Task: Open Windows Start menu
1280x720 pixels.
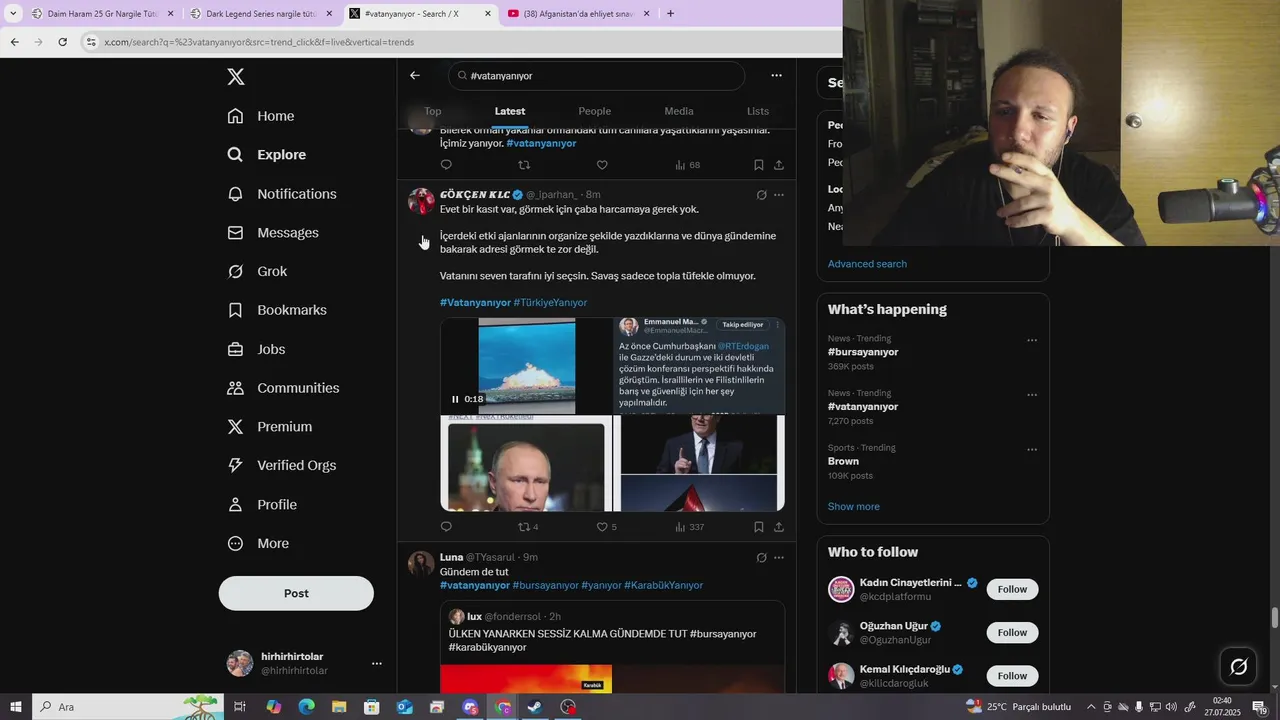Action: tap(15, 707)
